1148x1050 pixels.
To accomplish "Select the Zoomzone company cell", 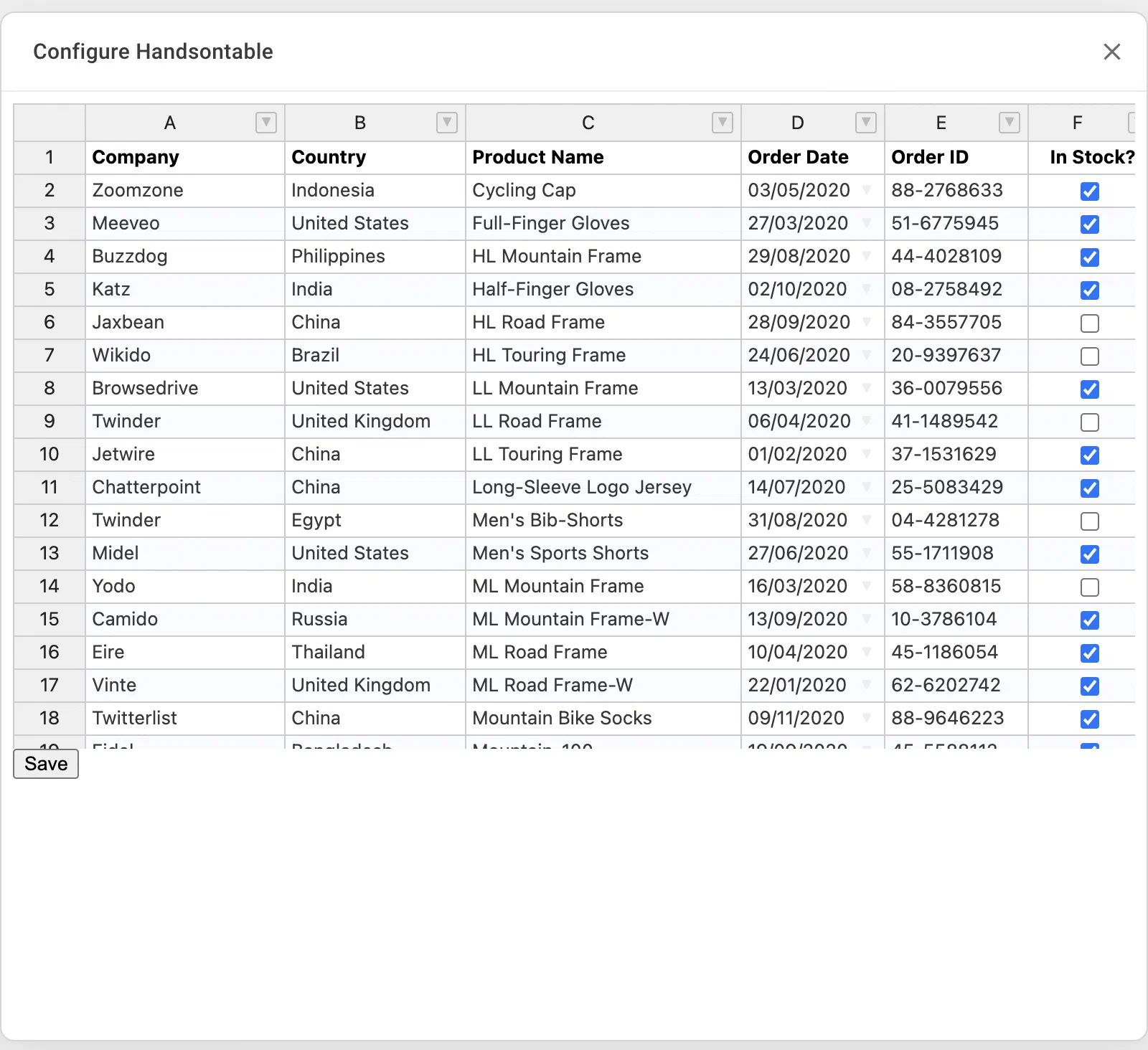I will 185,190.
